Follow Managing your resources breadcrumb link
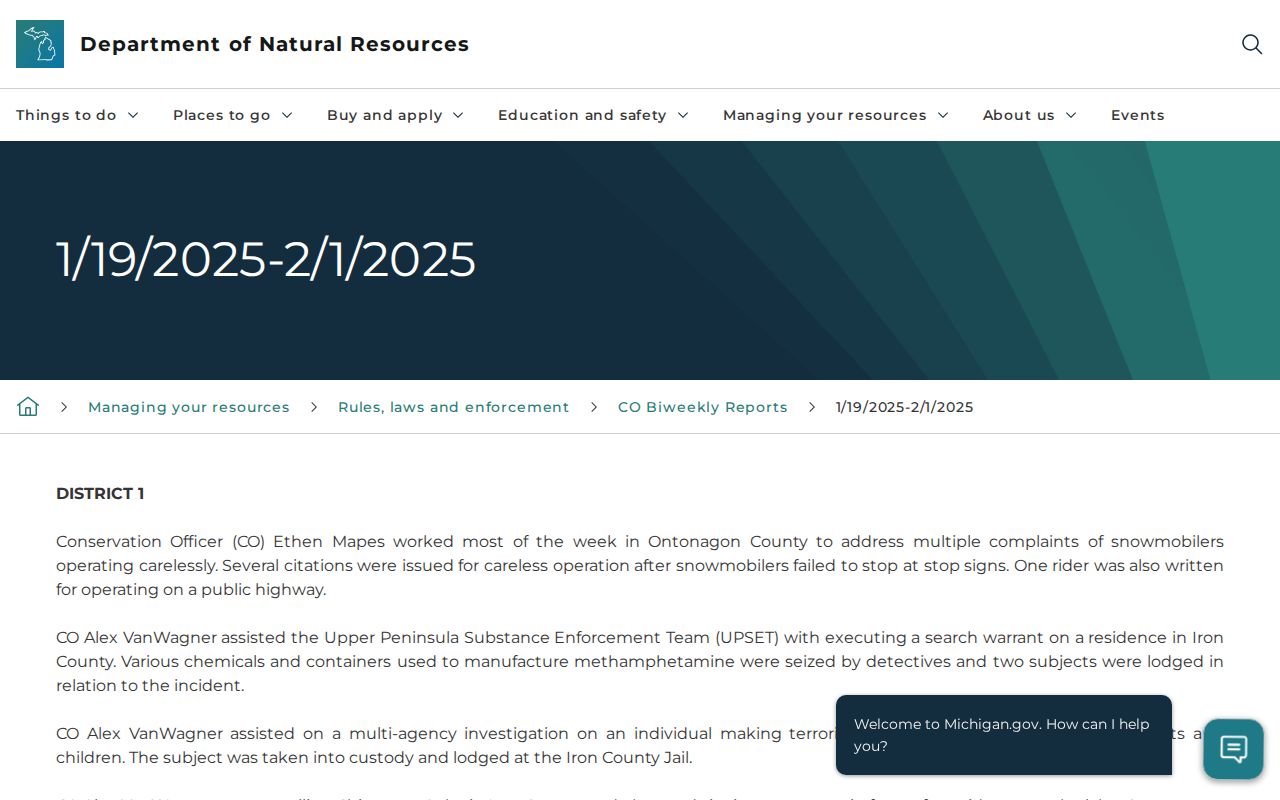 click(189, 407)
